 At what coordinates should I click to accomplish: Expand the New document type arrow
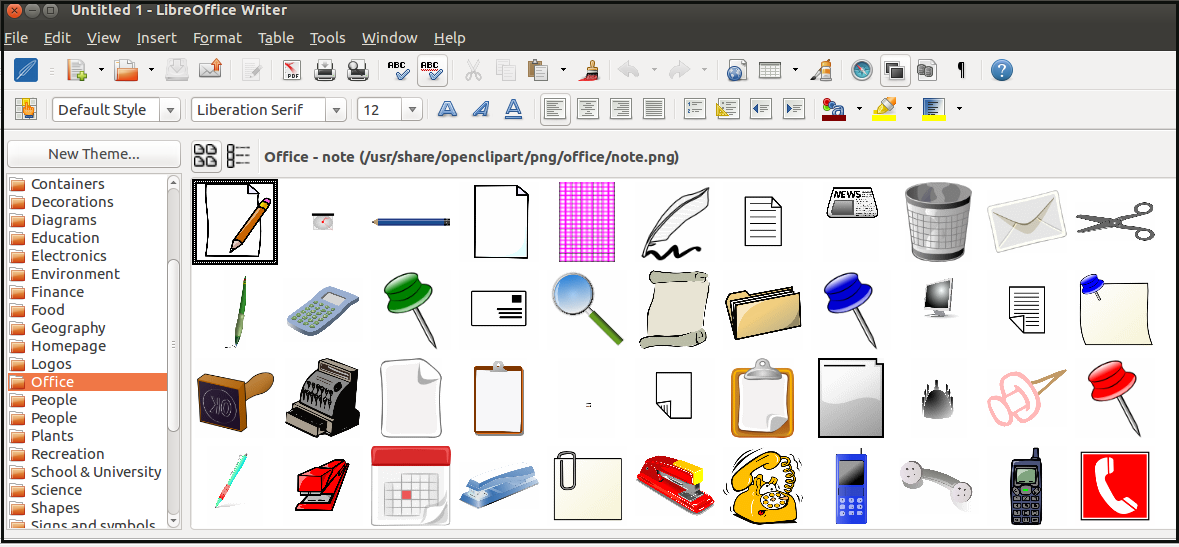click(x=101, y=71)
